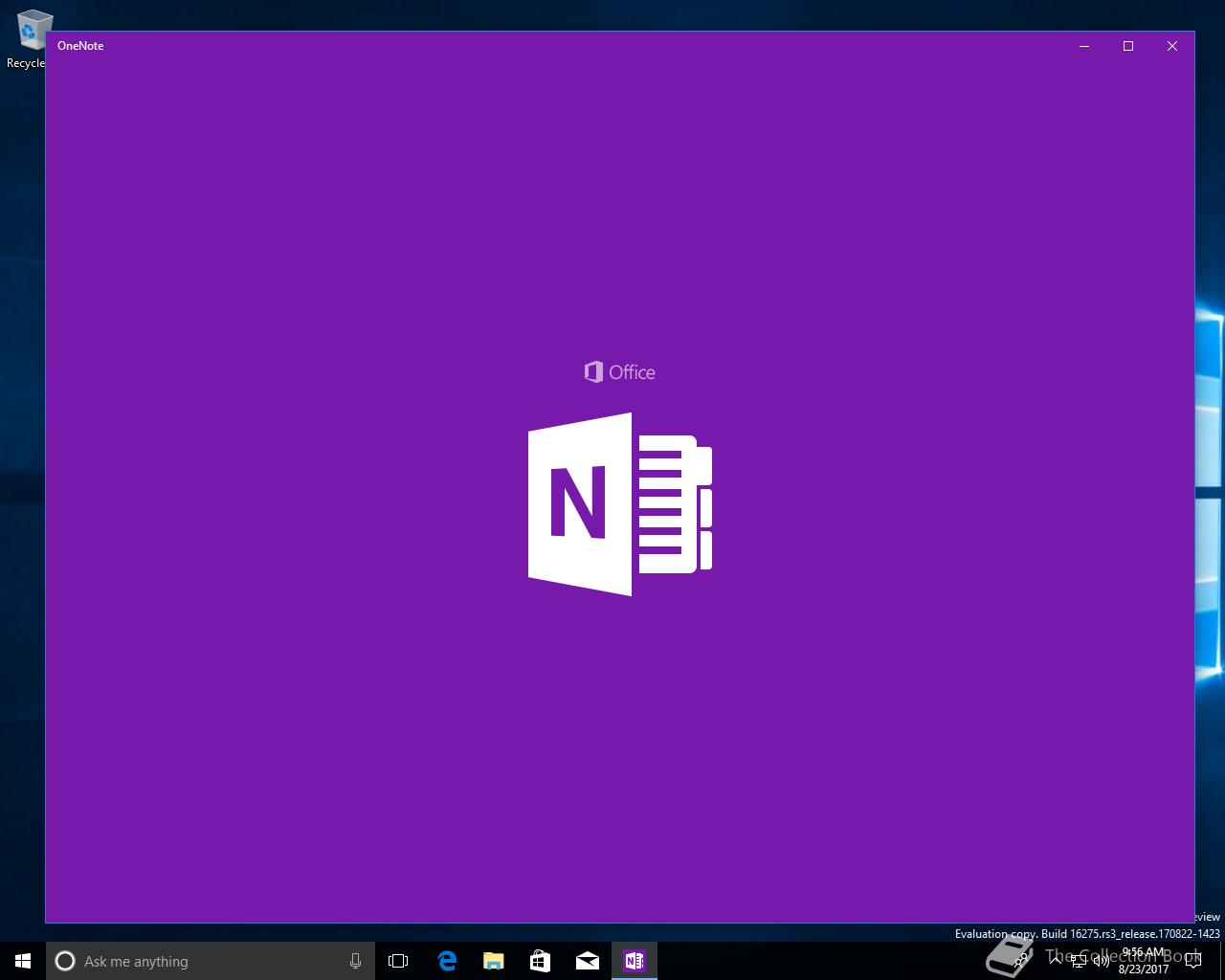Open the Mail app from the taskbar
1225x980 pixels.
click(587, 961)
